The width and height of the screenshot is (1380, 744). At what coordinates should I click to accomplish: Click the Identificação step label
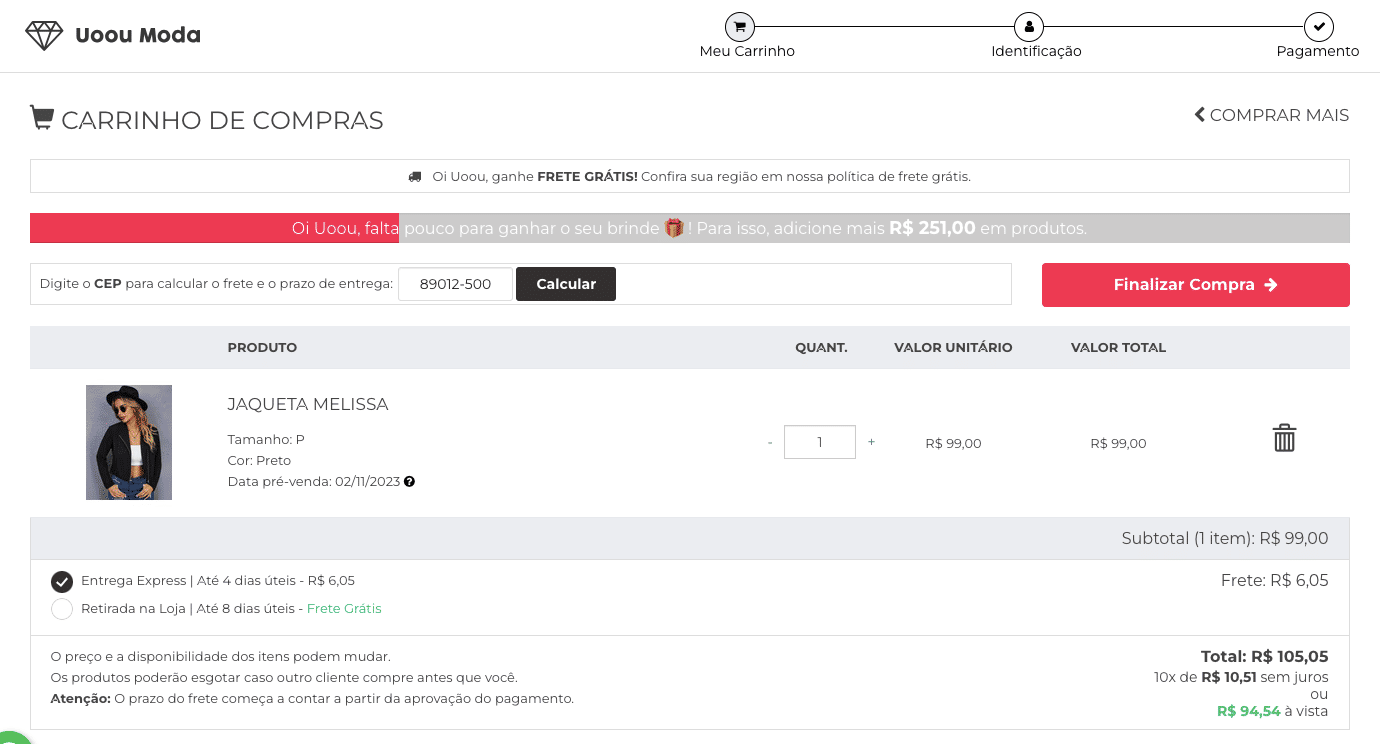(x=1036, y=51)
